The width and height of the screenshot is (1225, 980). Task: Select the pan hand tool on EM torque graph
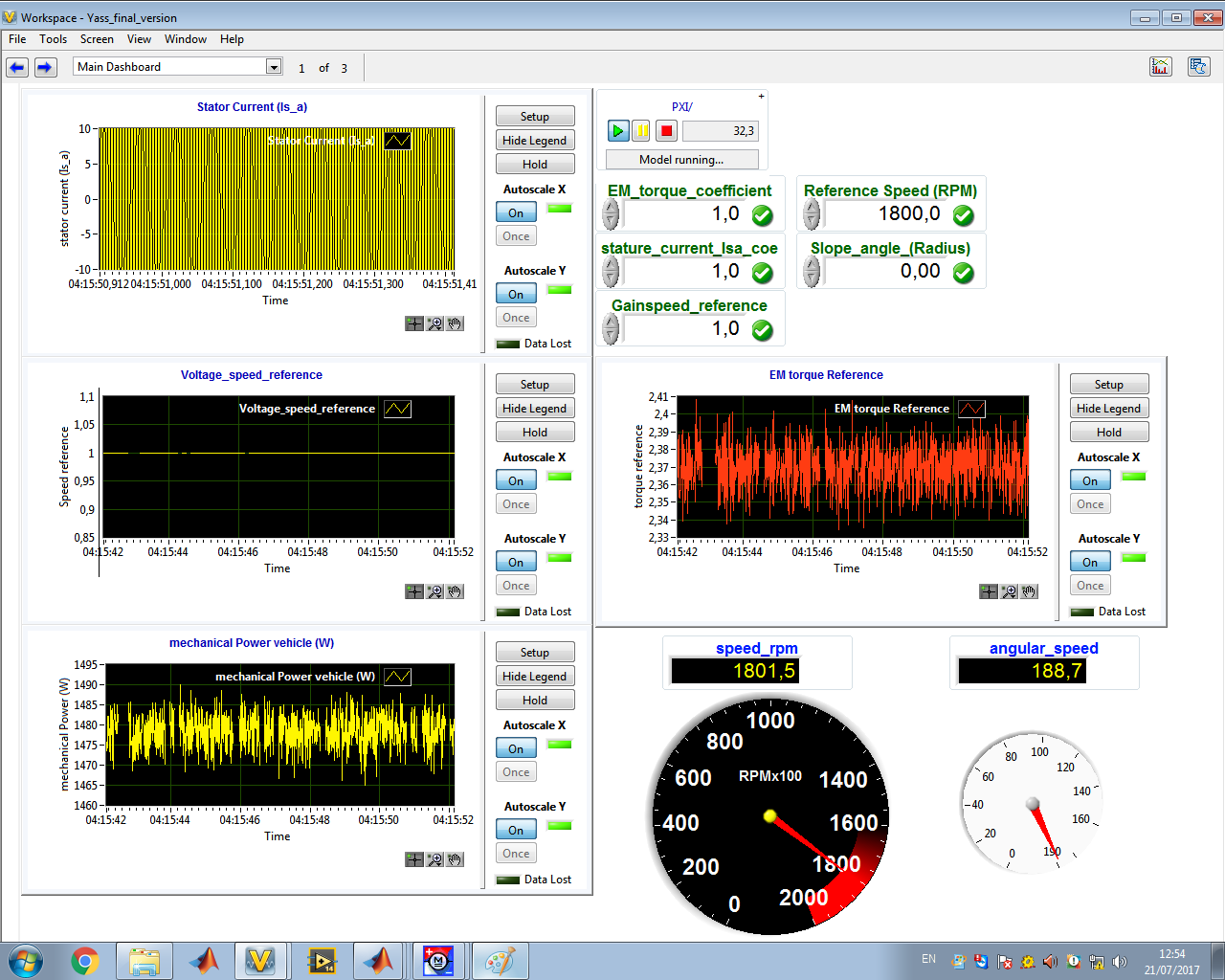(1029, 591)
